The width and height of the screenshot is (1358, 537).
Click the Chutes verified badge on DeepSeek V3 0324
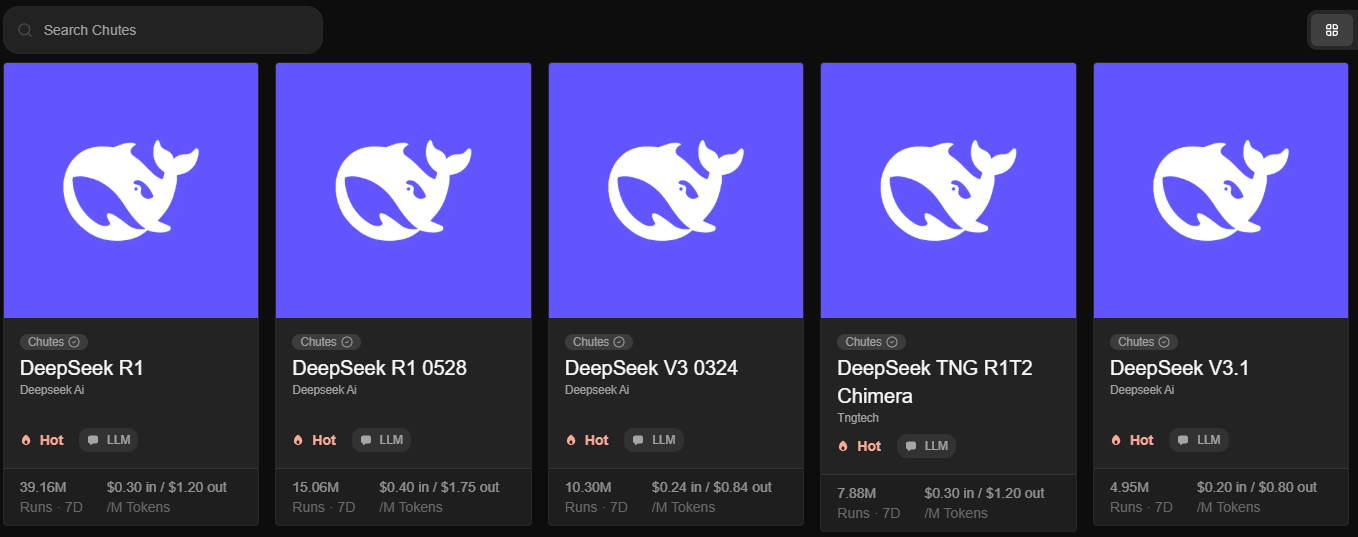click(618, 342)
